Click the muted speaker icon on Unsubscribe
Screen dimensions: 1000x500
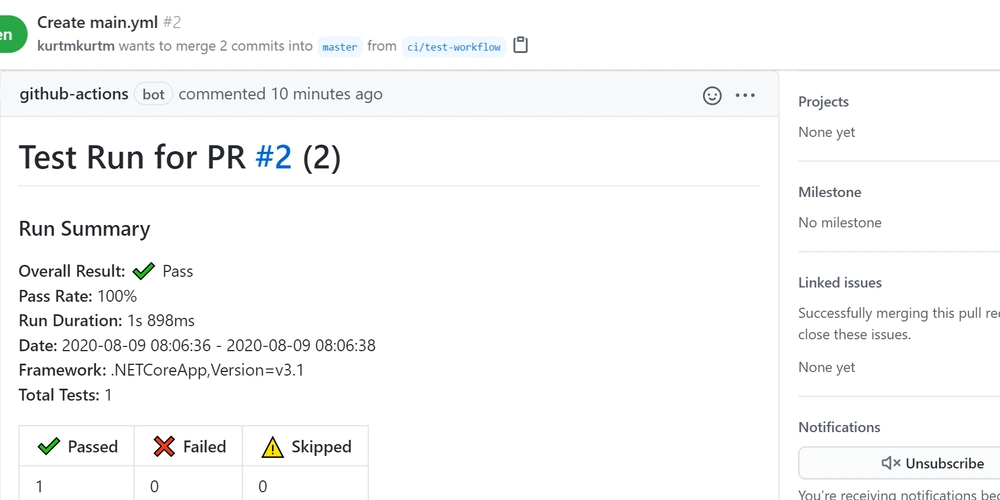pyautogui.click(x=891, y=463)
